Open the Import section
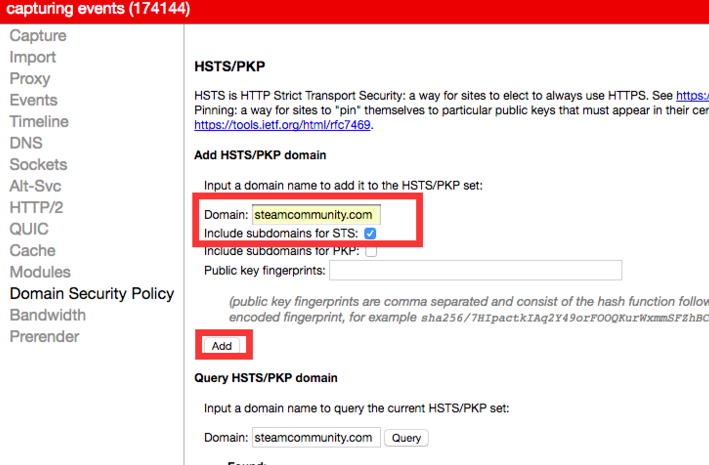 pos(33,57)
